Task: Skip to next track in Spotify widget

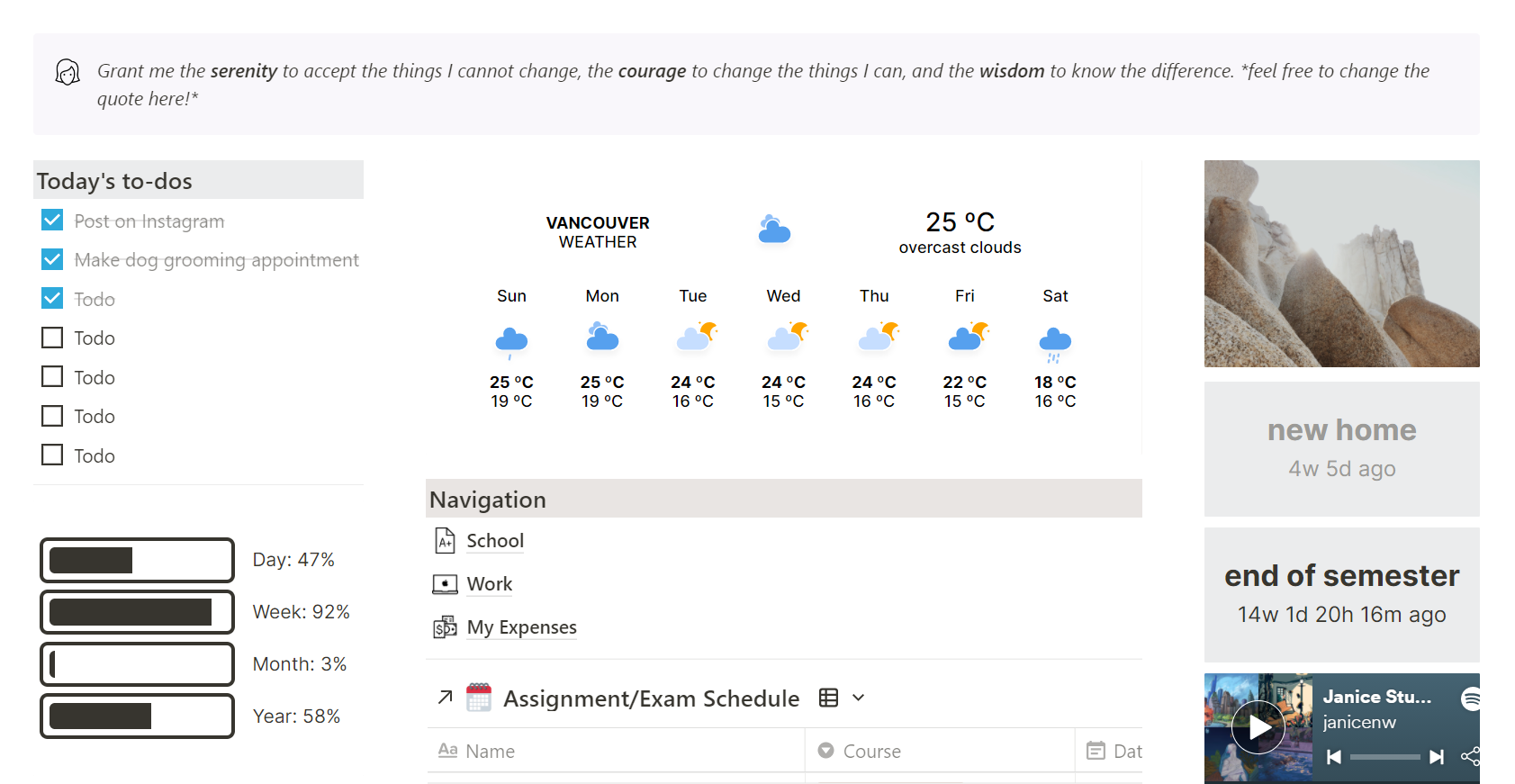Action: pyautogui.click(x=1437, y=757)
